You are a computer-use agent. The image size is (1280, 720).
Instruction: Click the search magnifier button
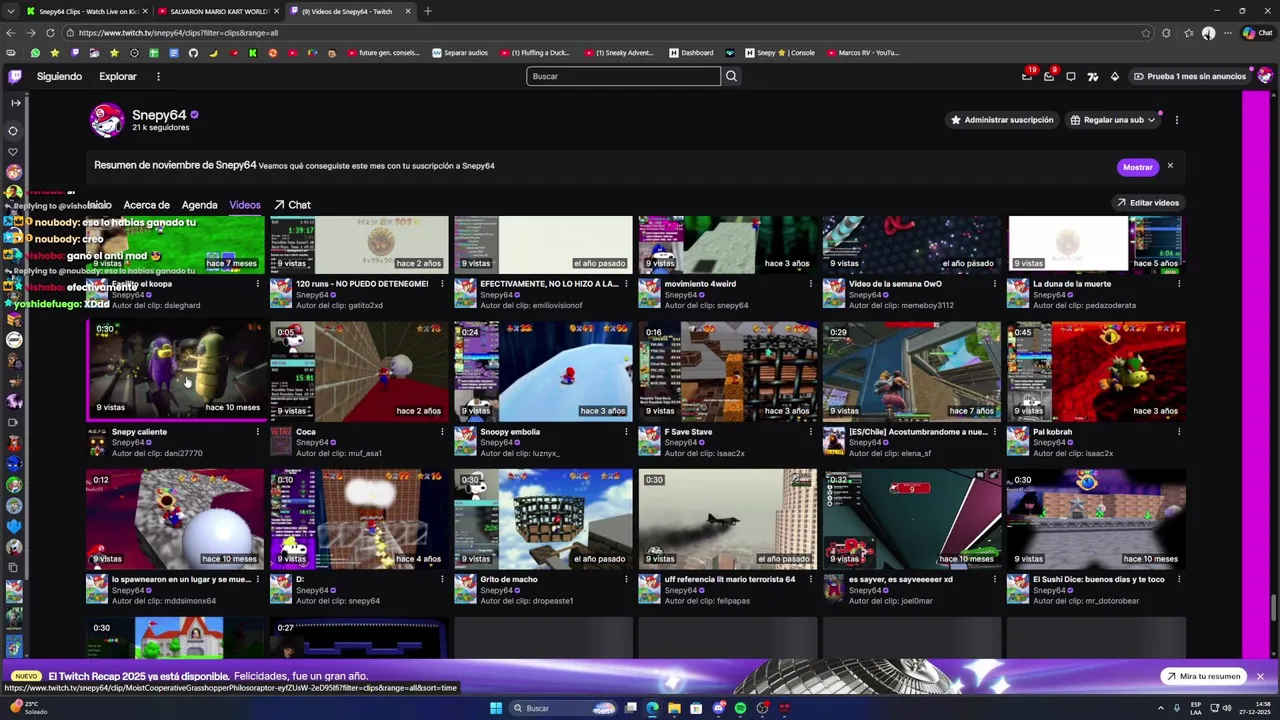pos(731,76)
